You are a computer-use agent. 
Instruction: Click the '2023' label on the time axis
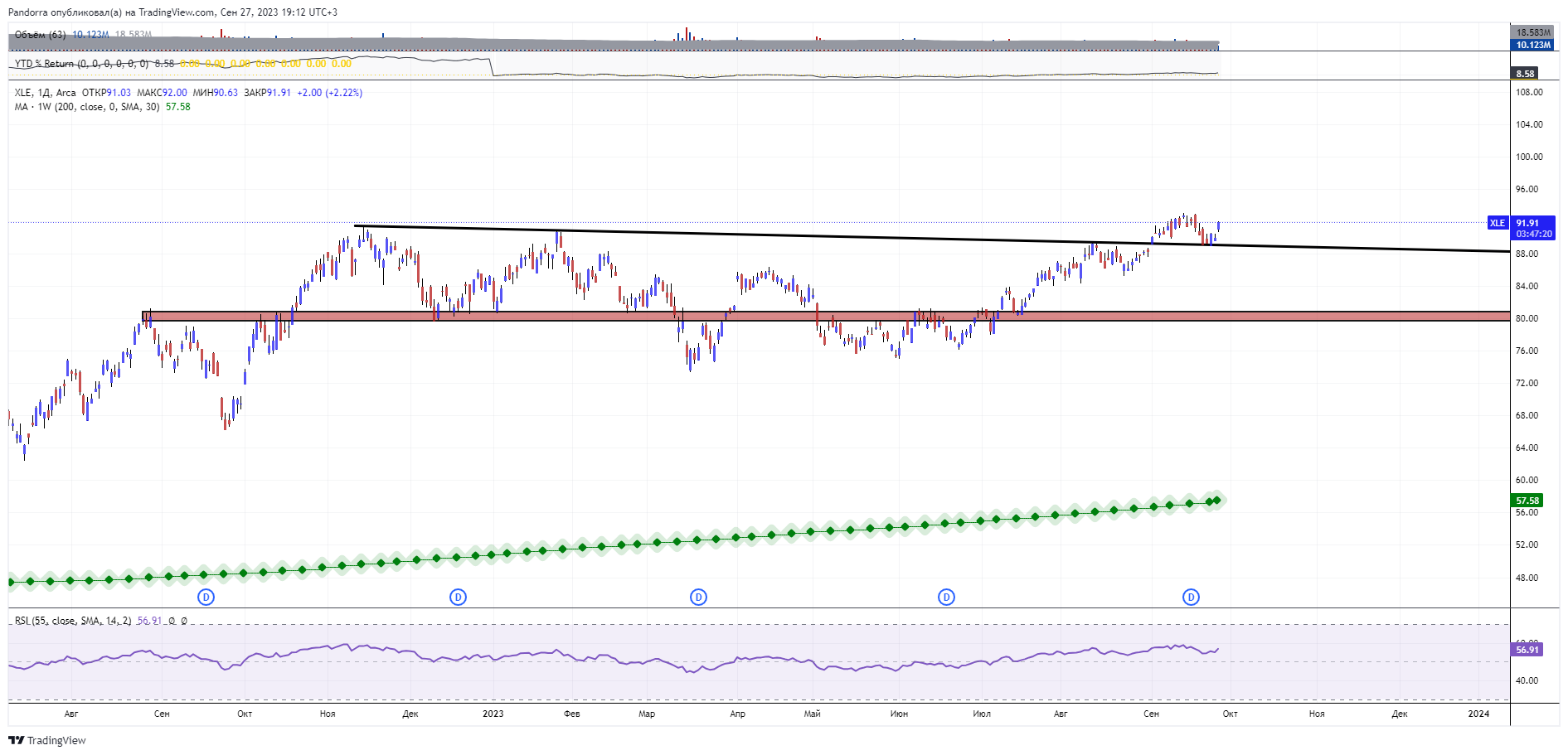tap(493, 714)
